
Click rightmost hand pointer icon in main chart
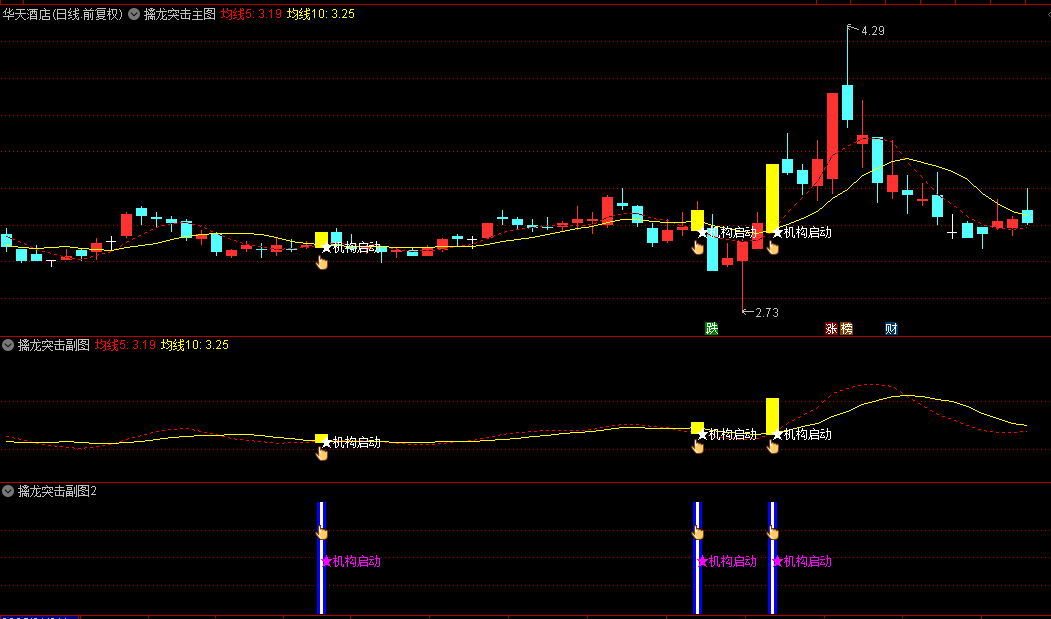point(773,247)
